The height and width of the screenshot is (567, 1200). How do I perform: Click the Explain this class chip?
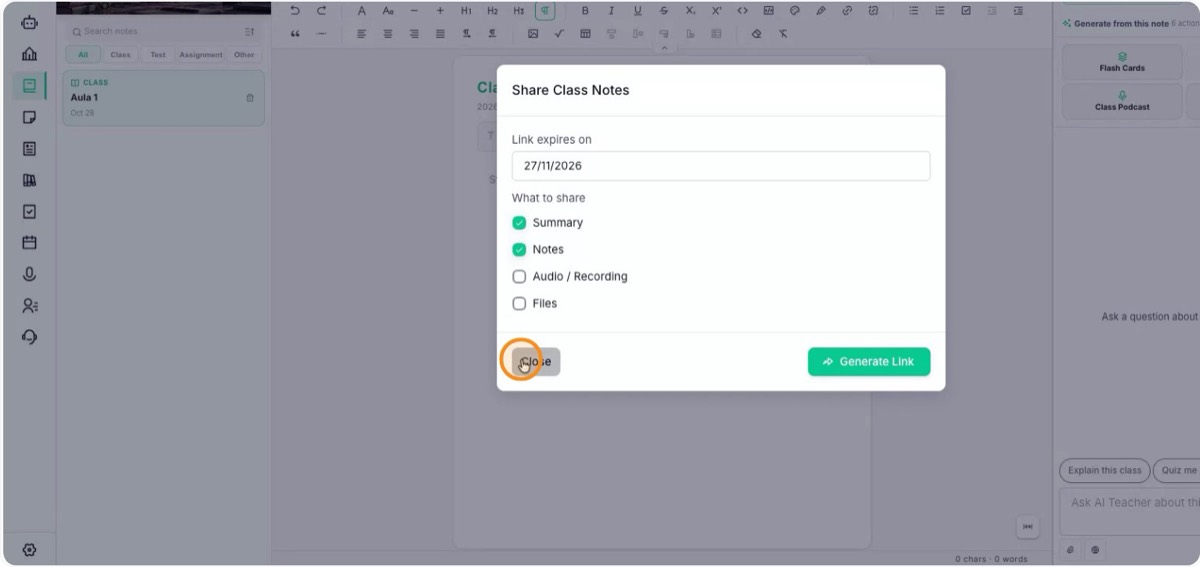tap(1104, 471)
